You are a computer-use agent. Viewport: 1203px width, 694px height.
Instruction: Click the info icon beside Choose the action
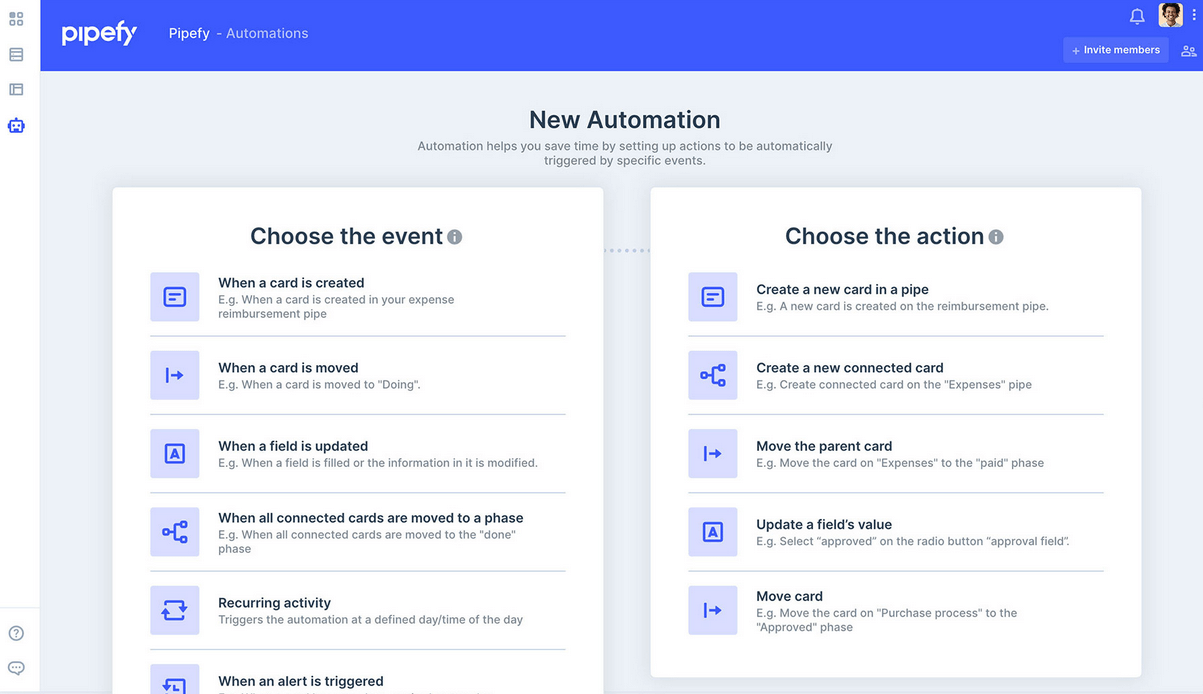click(x=996, y=237)
